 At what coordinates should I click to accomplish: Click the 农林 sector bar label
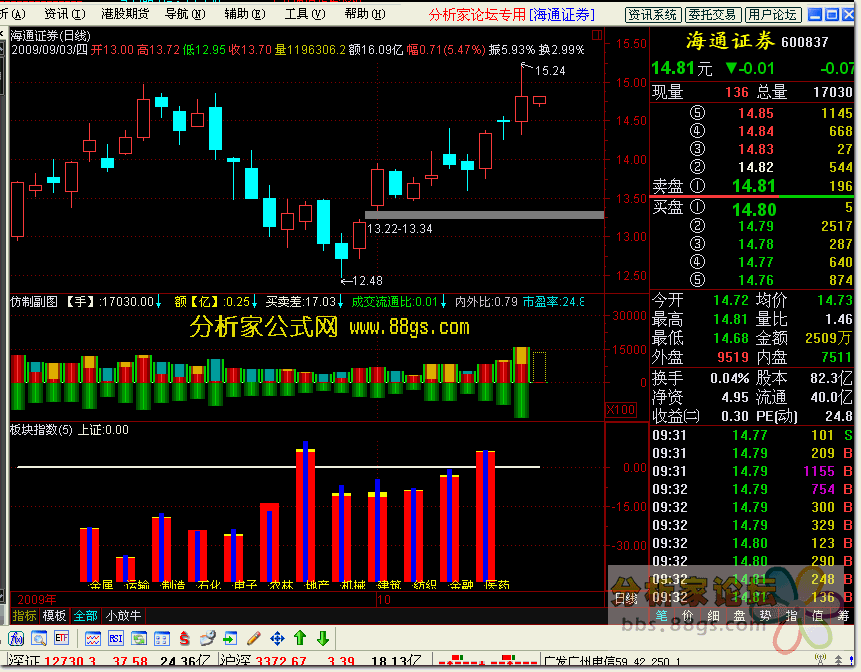tap(281, 585)
